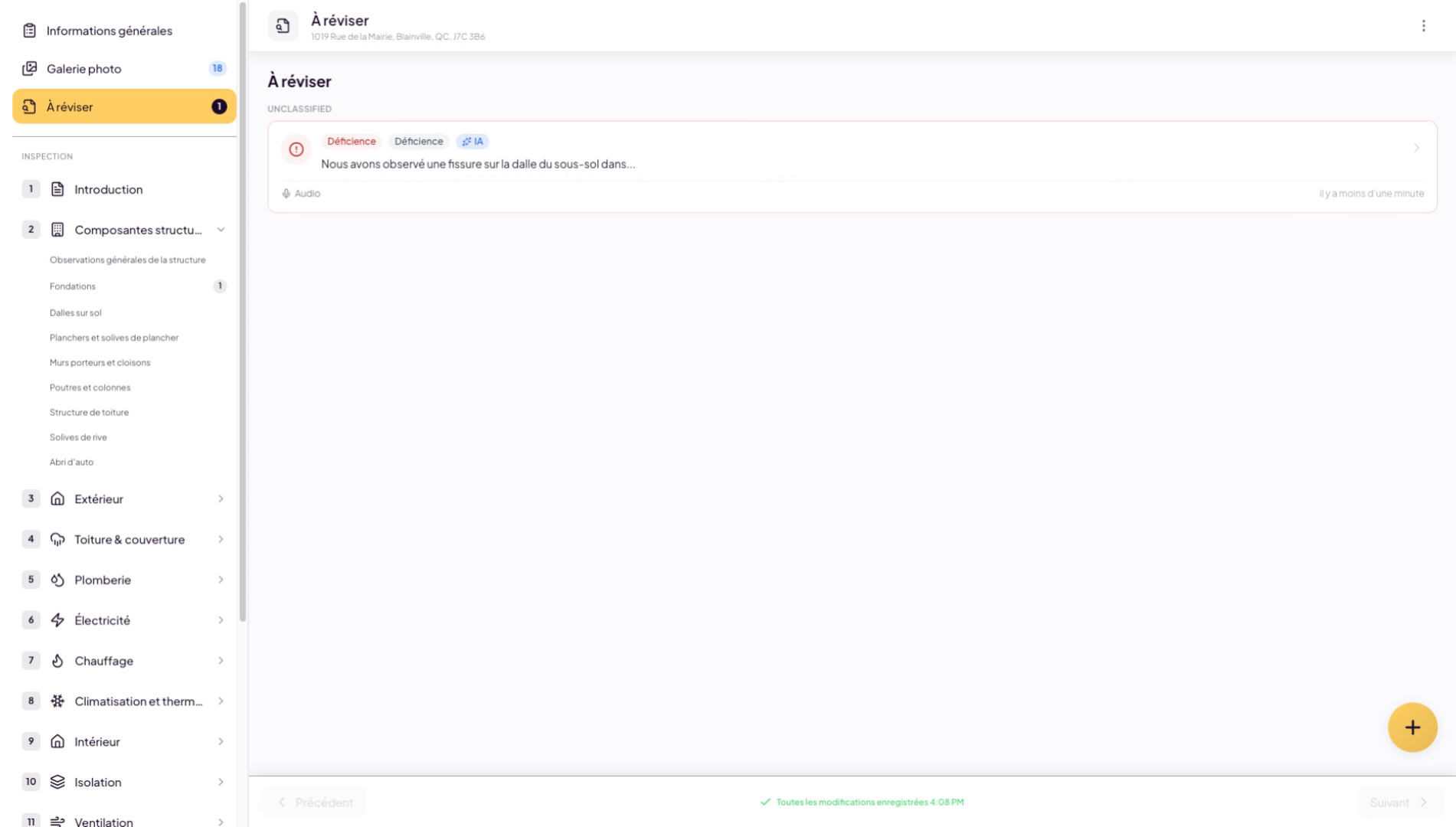Expand the Toiture & couverture chevron

click(x=221, y=540)
